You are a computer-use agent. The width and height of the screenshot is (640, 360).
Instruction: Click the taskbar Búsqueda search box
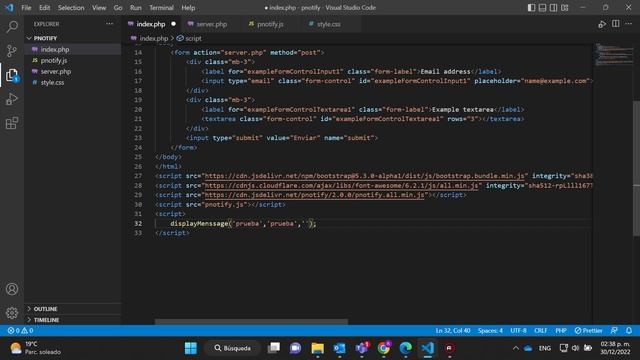[x=233, y=348]
